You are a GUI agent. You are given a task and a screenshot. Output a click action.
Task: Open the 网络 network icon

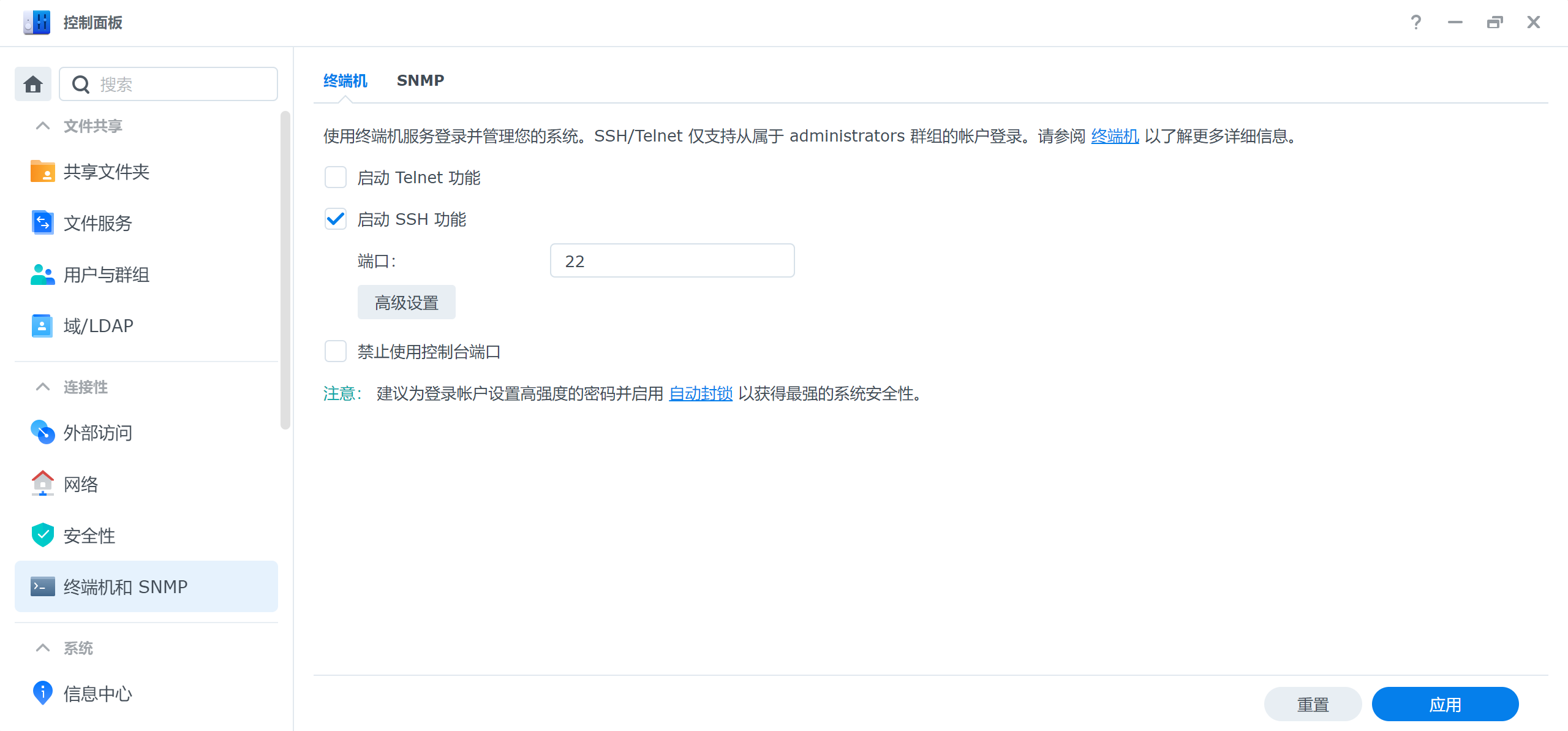(42, 483)
